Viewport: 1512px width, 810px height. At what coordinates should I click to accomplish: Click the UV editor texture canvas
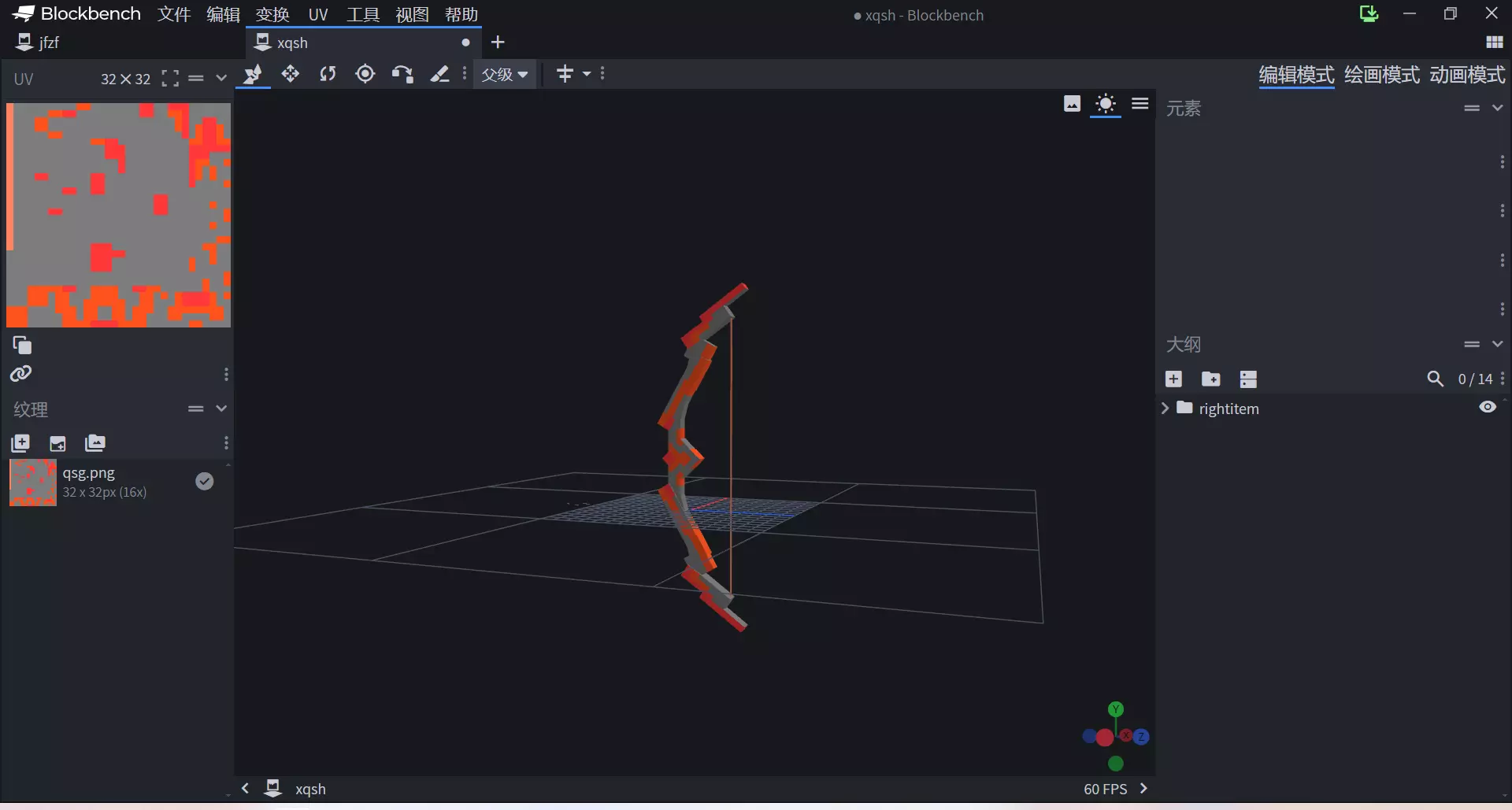point(118,215)
